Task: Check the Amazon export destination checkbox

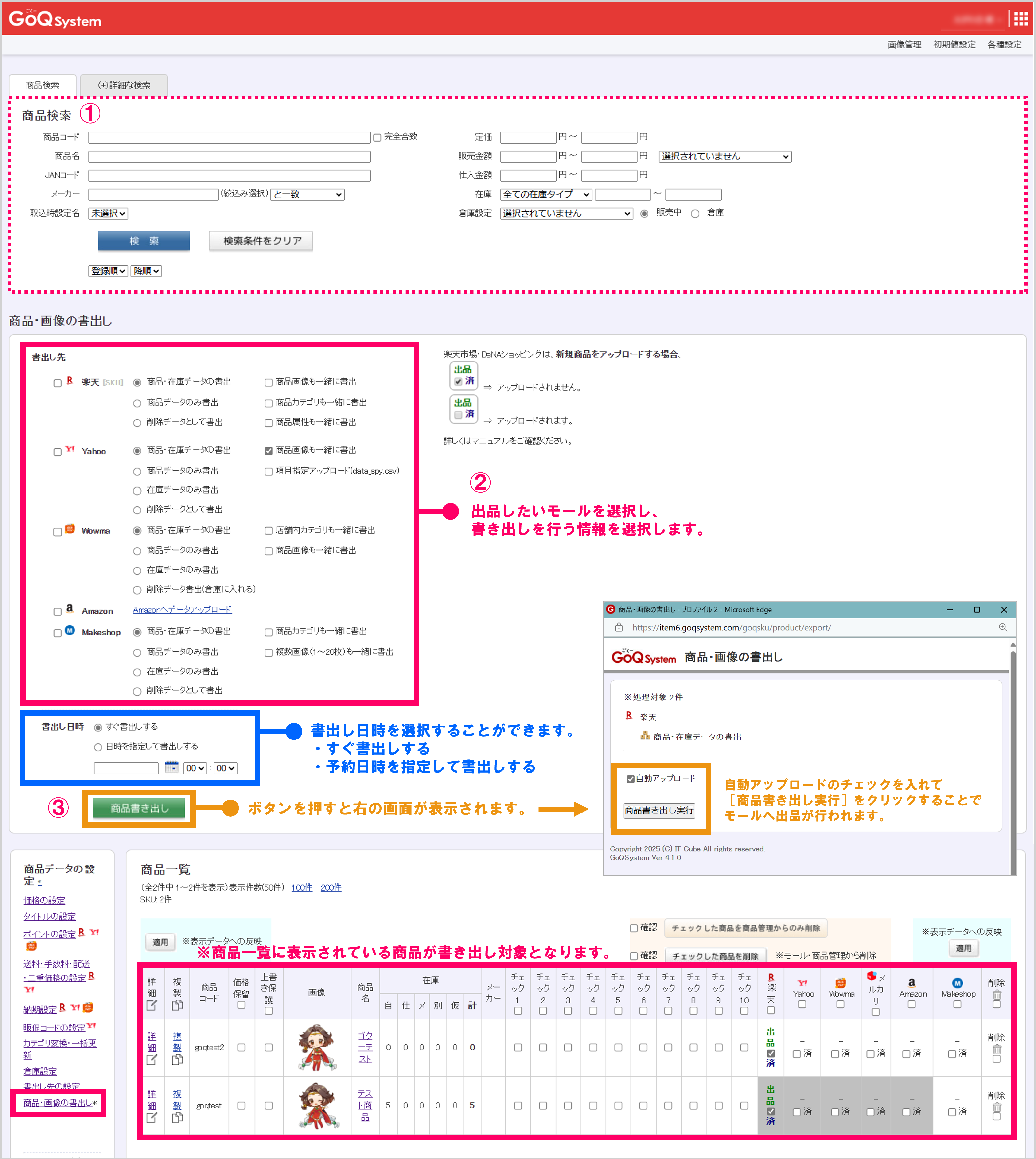Action: (58, 612)
